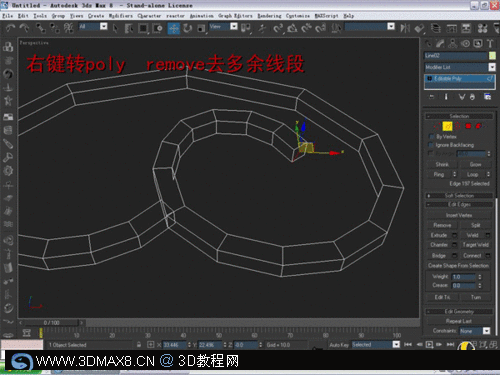This screenshot has height=375, width=500.
Task: Toggle the 3D Snaps icon
Action: tap(278, 28)
